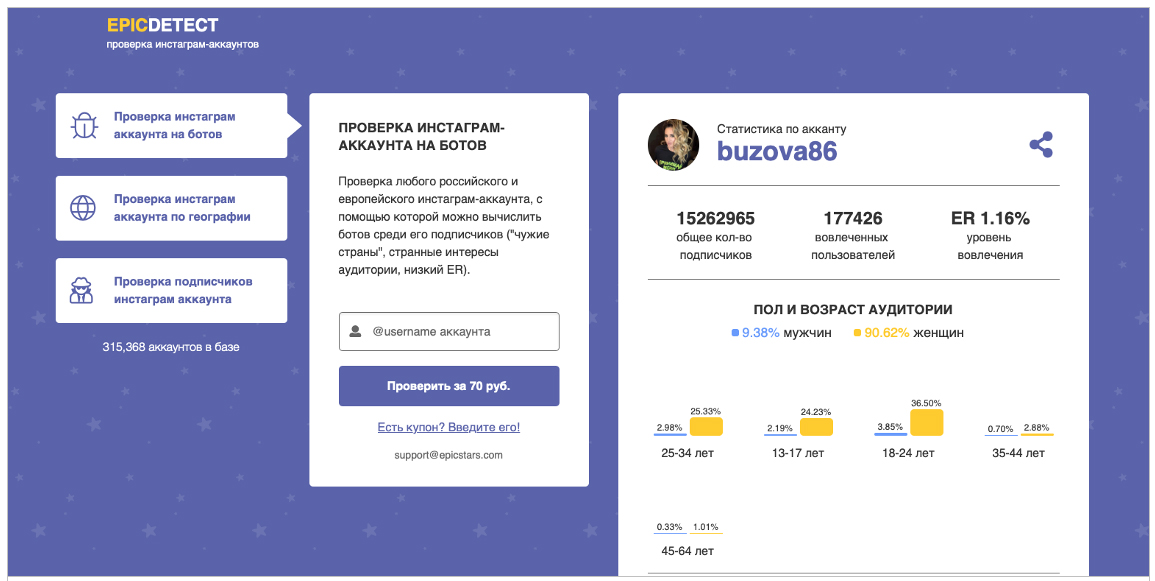Click the yellow 'женщин' legend swatch
Image resolution: width=1155 pixels, height=581 pixels.
(x=857, y=333)
